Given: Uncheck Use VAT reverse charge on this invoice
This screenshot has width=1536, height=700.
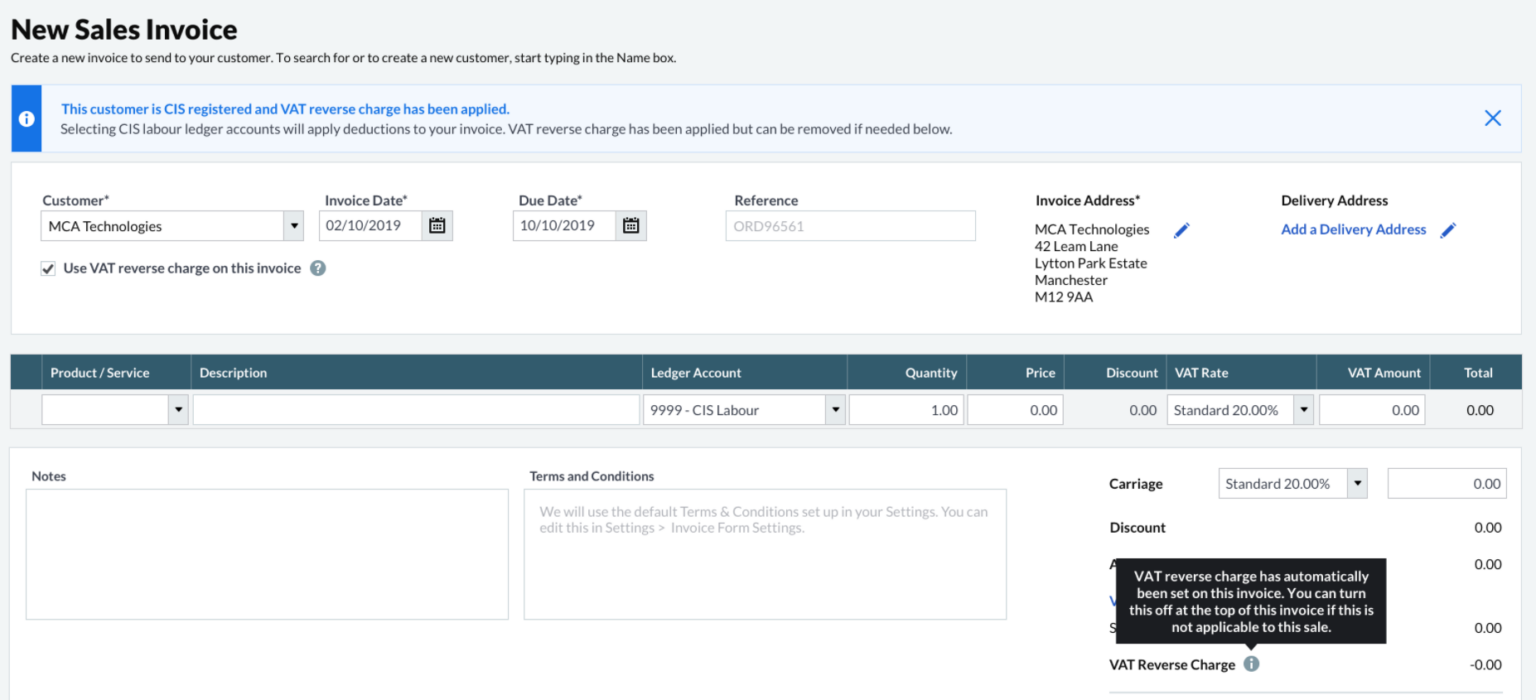Looking at the screenshot, I should point(48,268).
